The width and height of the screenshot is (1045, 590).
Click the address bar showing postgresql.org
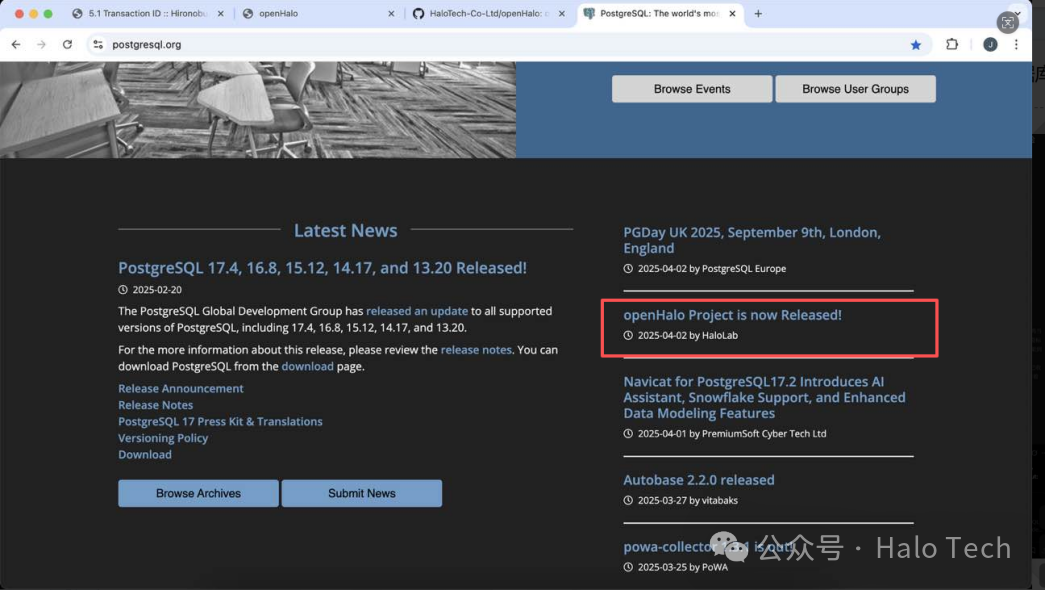[x=507, y=45]
